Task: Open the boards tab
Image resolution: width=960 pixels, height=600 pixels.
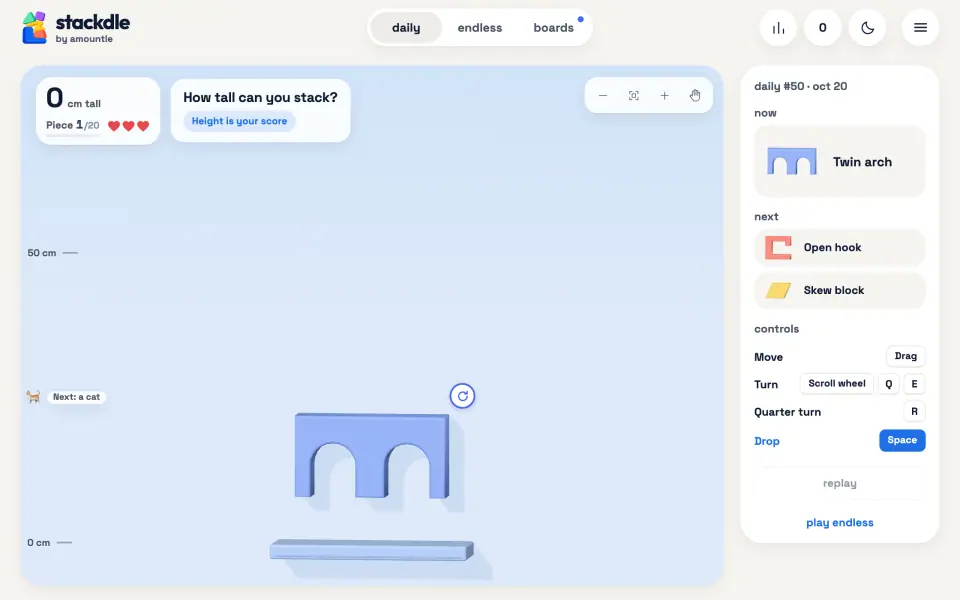Action: 553,28
